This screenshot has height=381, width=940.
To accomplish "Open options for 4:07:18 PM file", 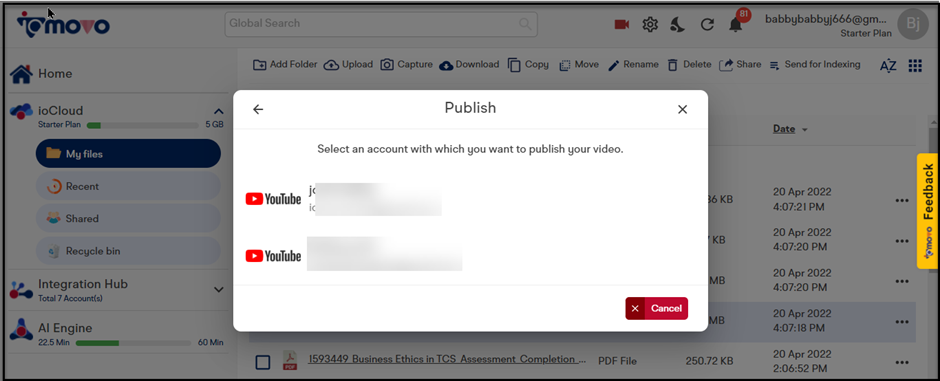I will (x=902, y=322).
